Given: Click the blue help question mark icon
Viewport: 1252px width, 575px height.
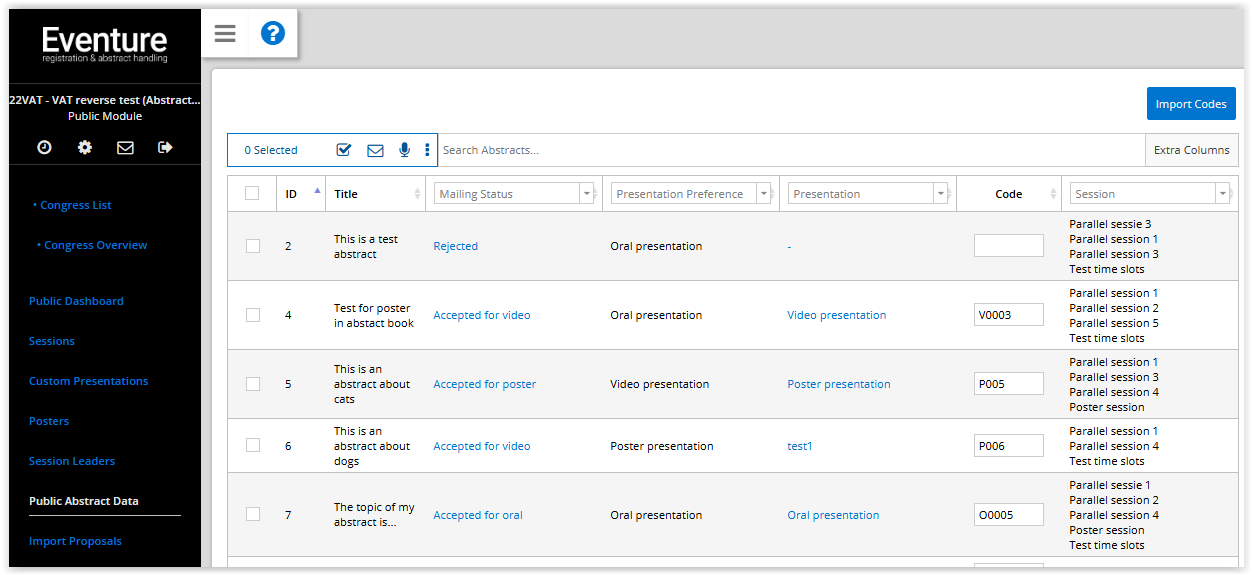Looking at the screenshot, I should pos(273,34).
